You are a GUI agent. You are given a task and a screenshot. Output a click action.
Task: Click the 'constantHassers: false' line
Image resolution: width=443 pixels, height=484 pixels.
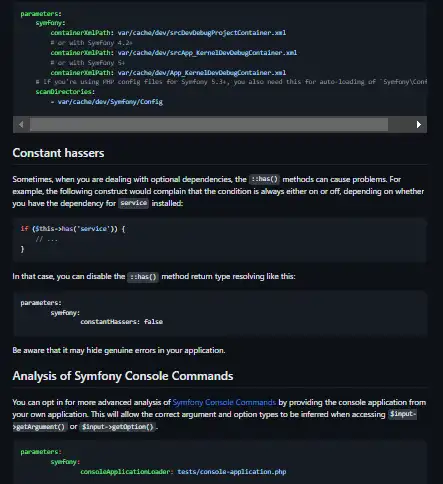pyautogui.click(x=122, y=322)
